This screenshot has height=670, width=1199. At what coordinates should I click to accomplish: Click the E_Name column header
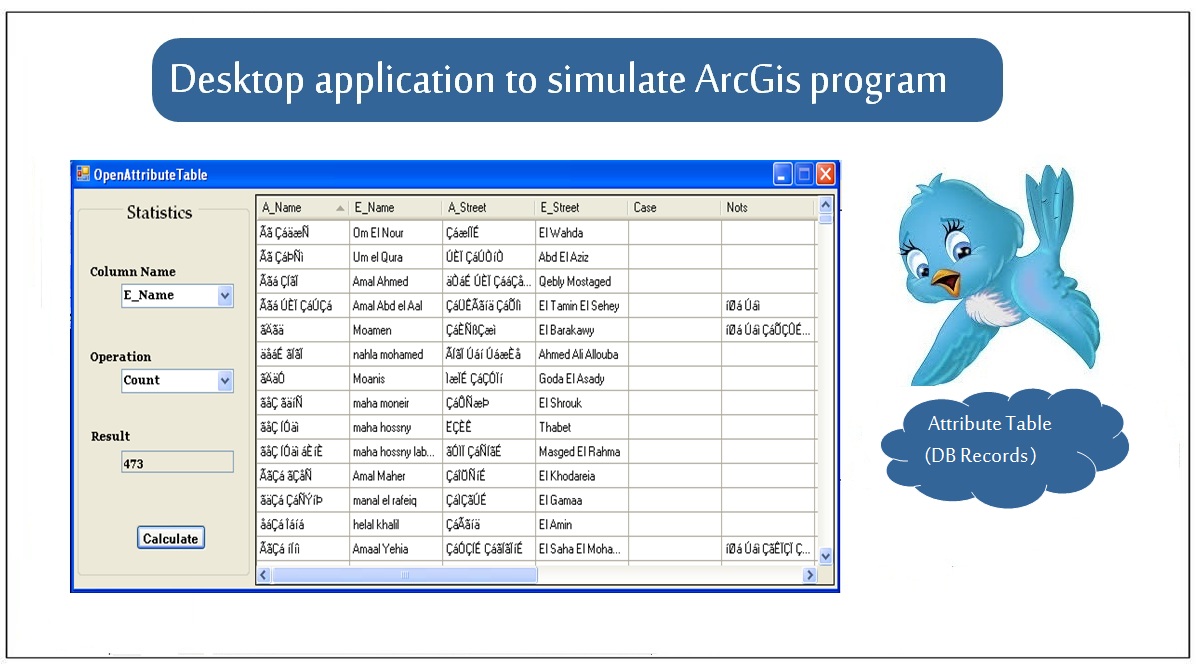[x=394, y=208]
